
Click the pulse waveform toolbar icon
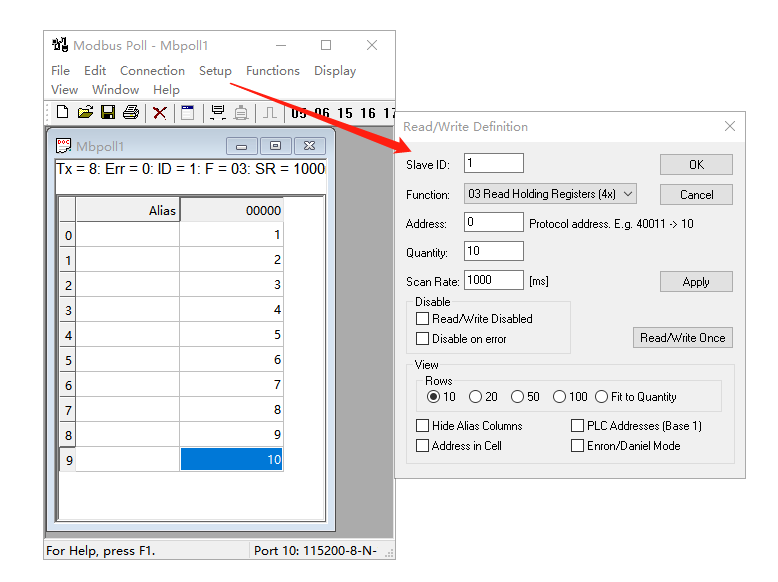tap(270, 112)
